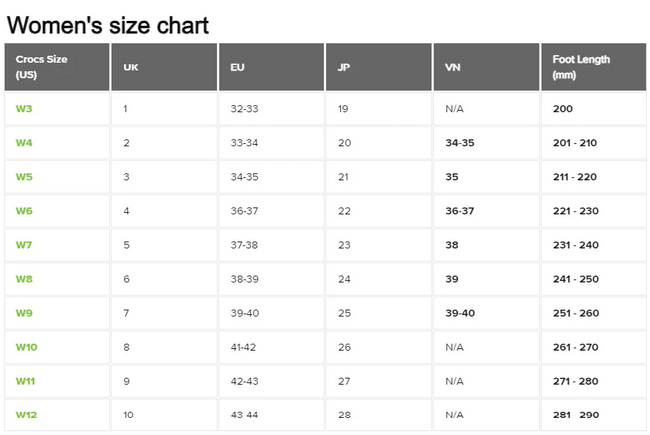This screenshot has width=650, height=435.
Task: Click the W7 size link
Action: (x=24, y=245)
